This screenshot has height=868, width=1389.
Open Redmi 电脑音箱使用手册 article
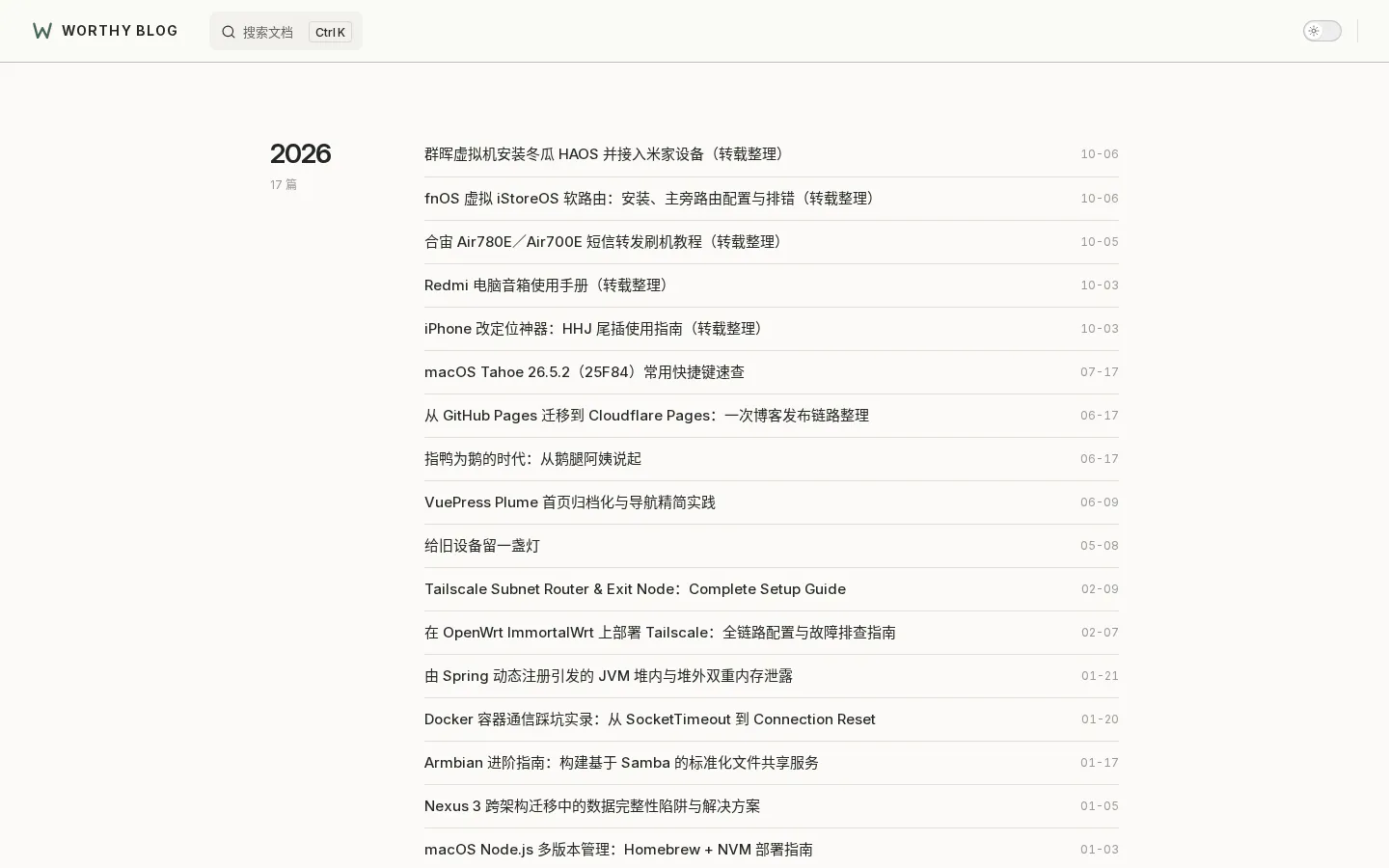click(x=549, y=285)
